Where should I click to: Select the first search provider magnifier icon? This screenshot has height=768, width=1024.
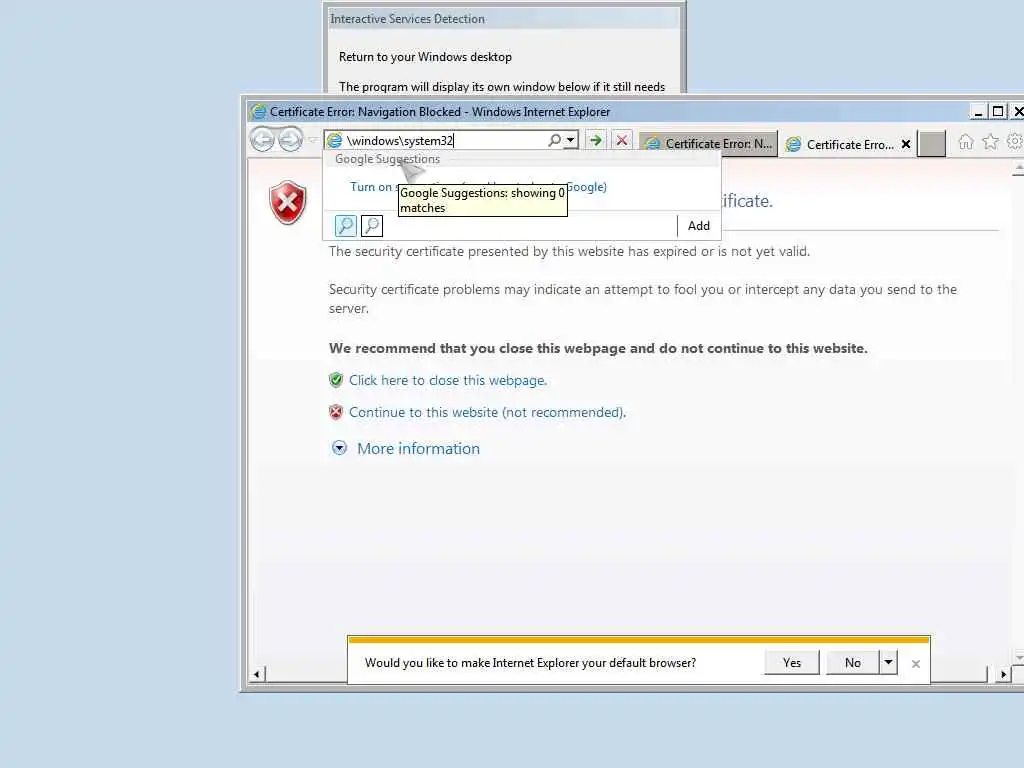[345, 225]
